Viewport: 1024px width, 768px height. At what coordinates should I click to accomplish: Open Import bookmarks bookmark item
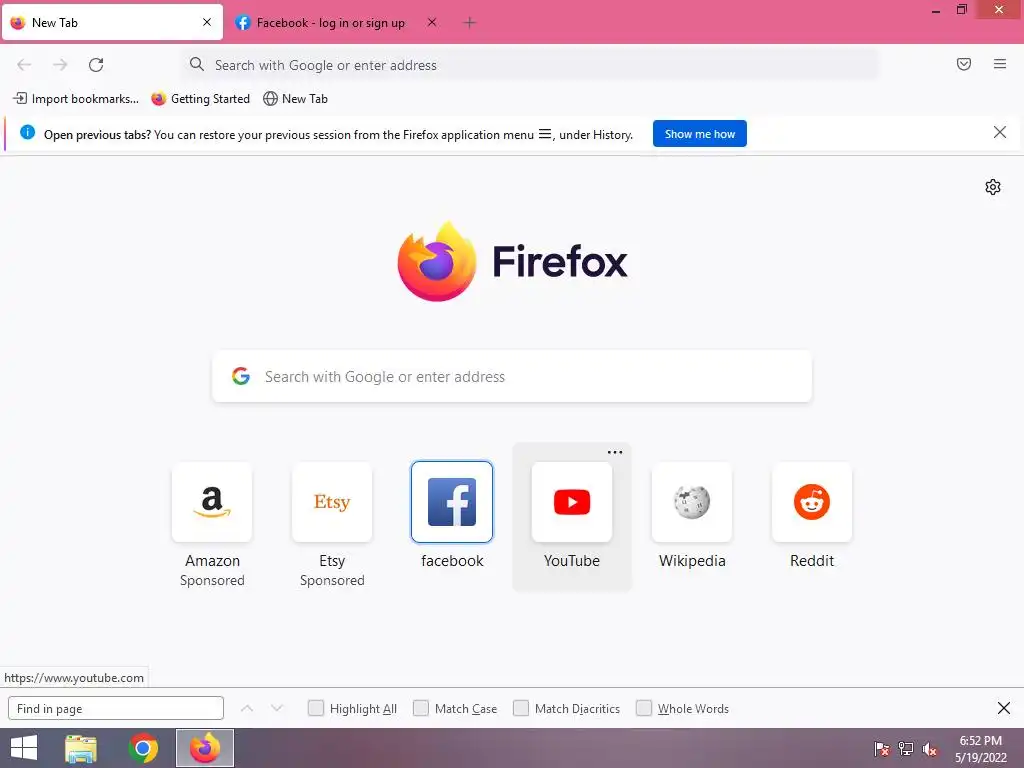tap(76, 99)
